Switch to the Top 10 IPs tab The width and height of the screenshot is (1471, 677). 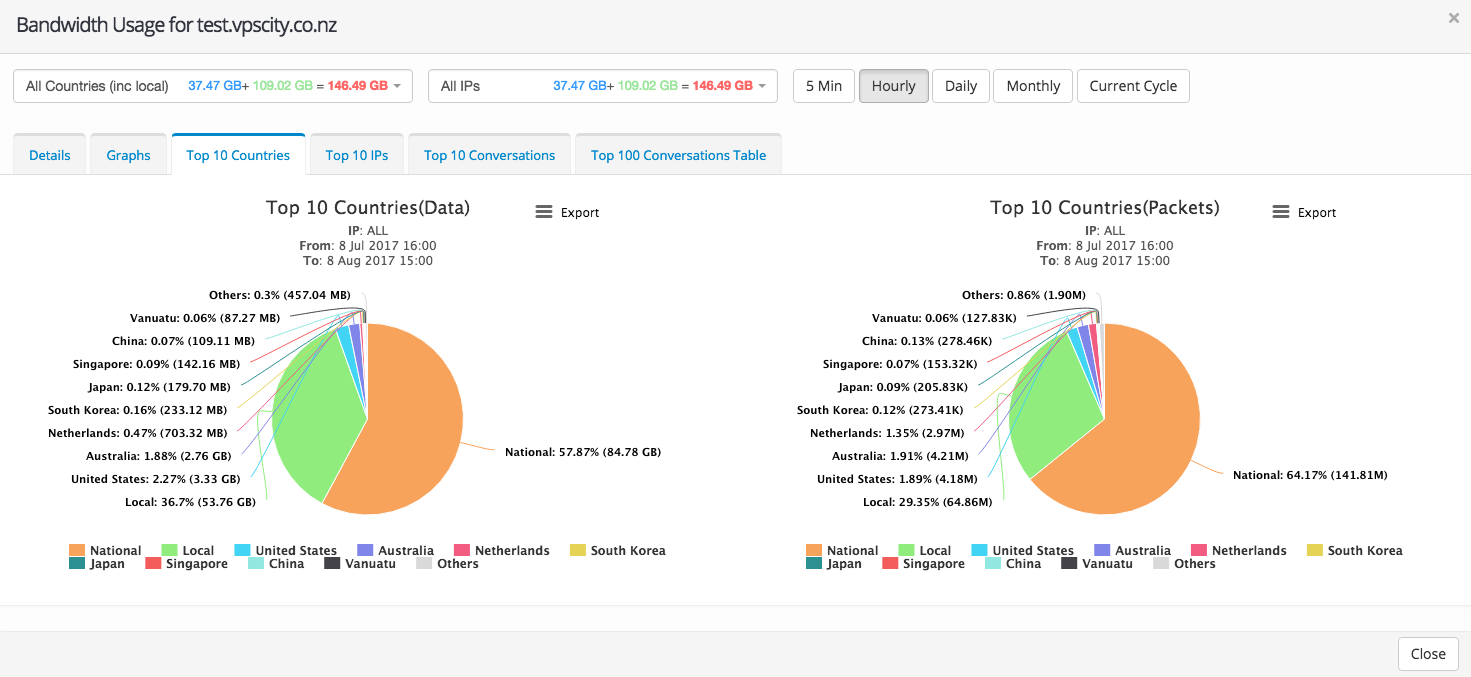click(x=357, y=155)
